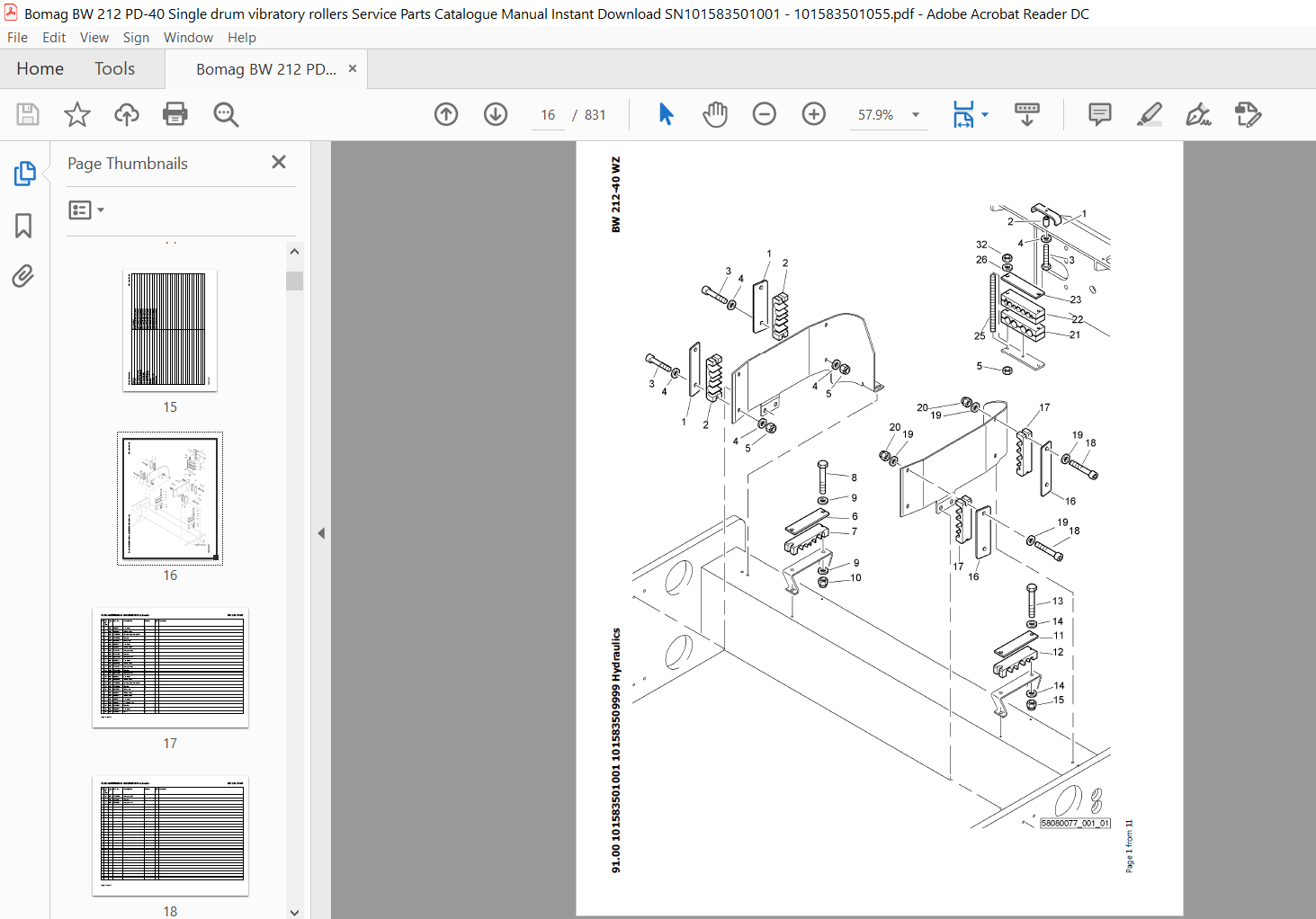The height and width of the screenshot is (919, 1316).
Task: Collapse the navigation pane arrow
Action: click(321, 533)
